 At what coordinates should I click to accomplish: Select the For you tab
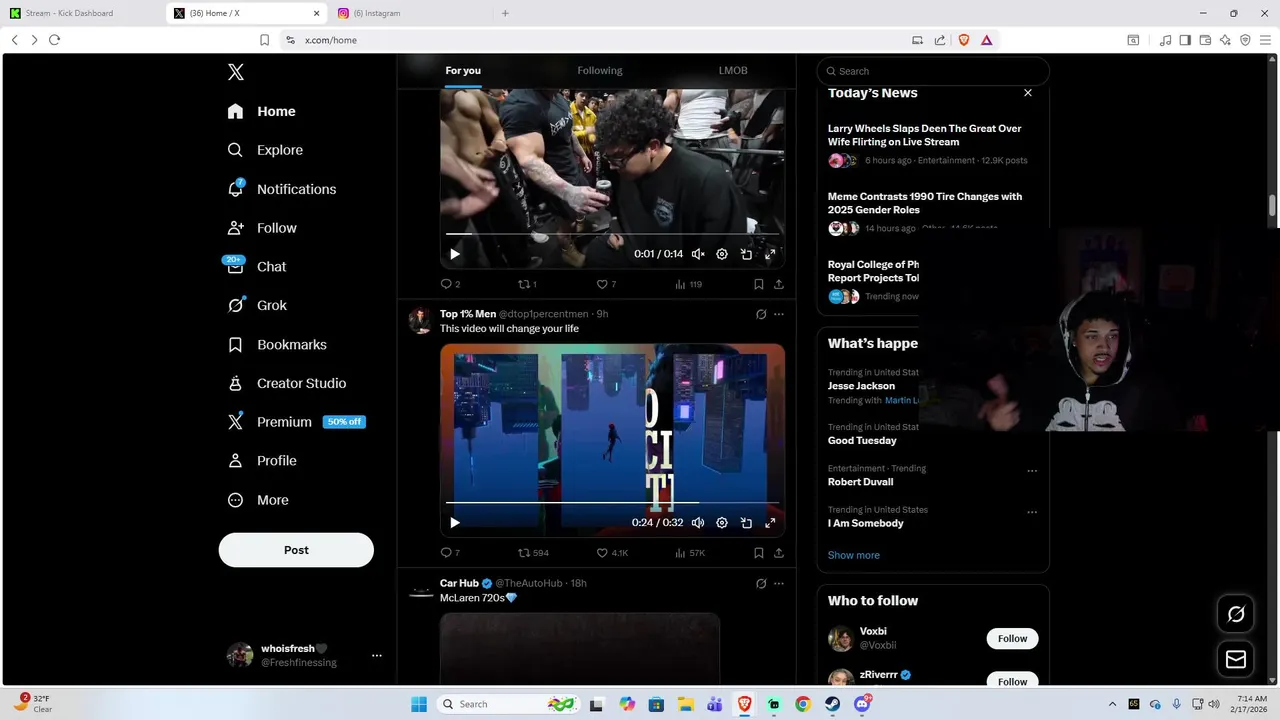pos(463,71)
